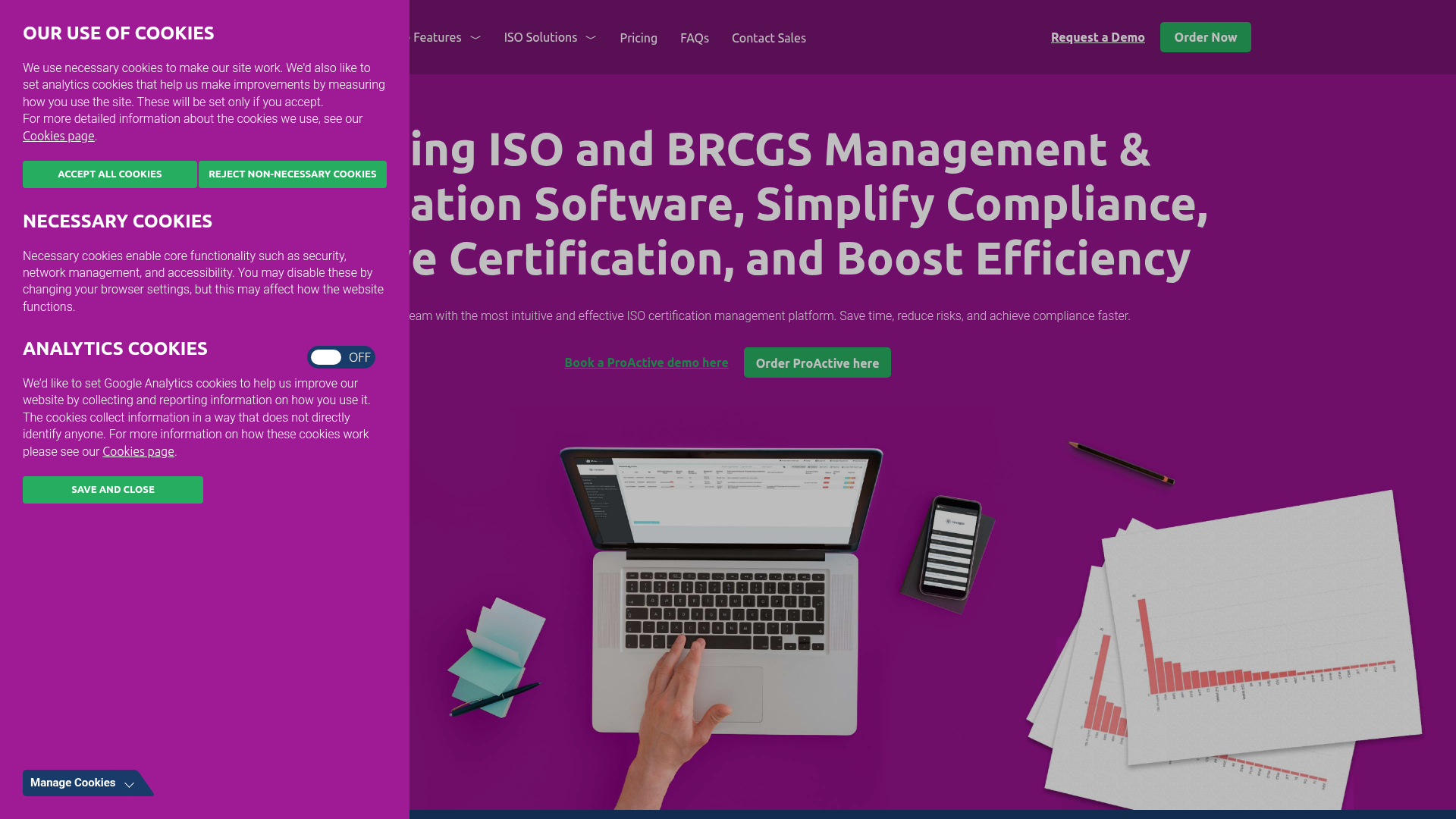Open the Contact Sales page
Screen dimensions: 1456x819
[x=768, y=38]
